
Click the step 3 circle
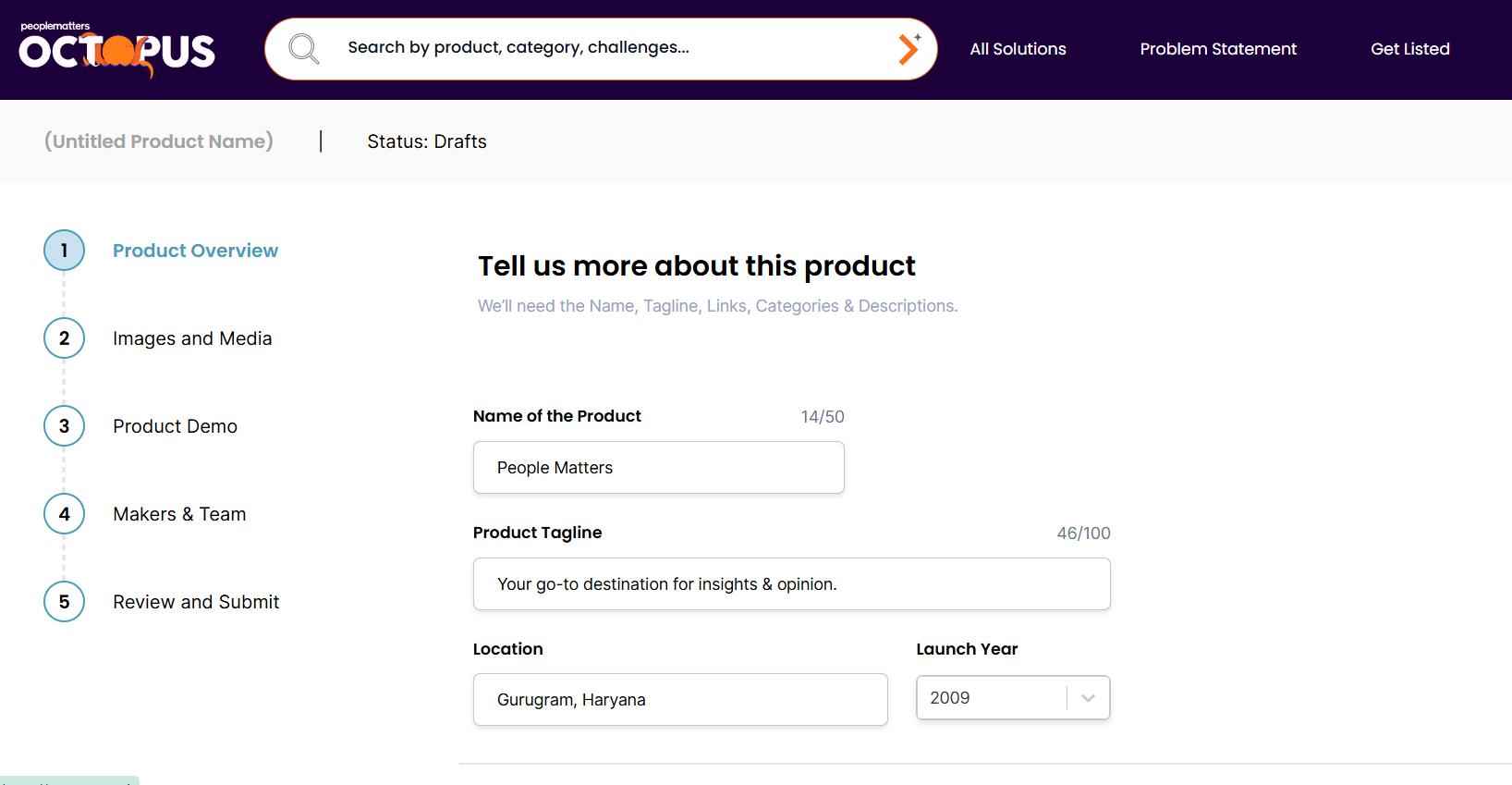(x=64, y=426)
